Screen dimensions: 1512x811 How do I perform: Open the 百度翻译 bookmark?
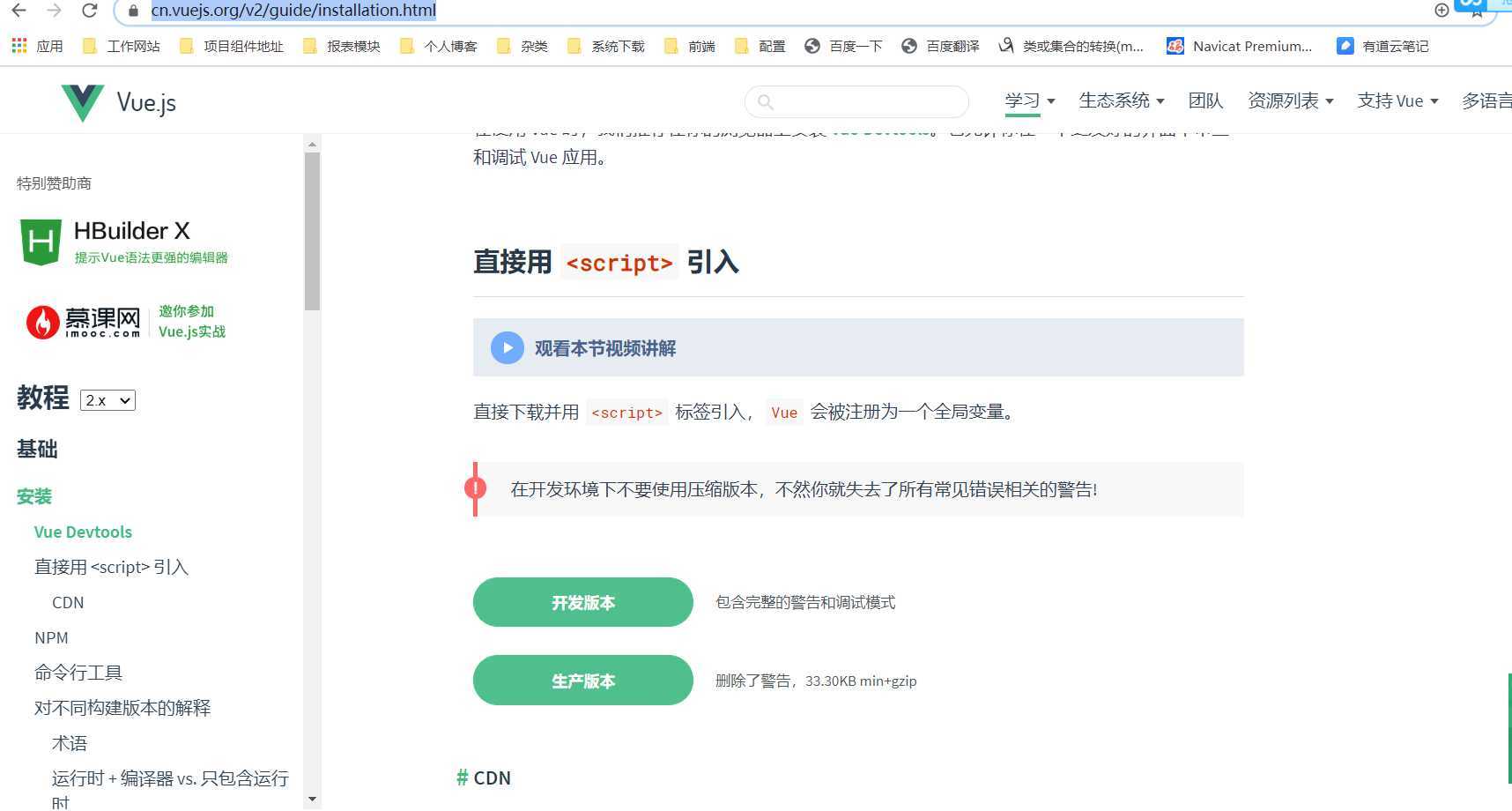940,46
